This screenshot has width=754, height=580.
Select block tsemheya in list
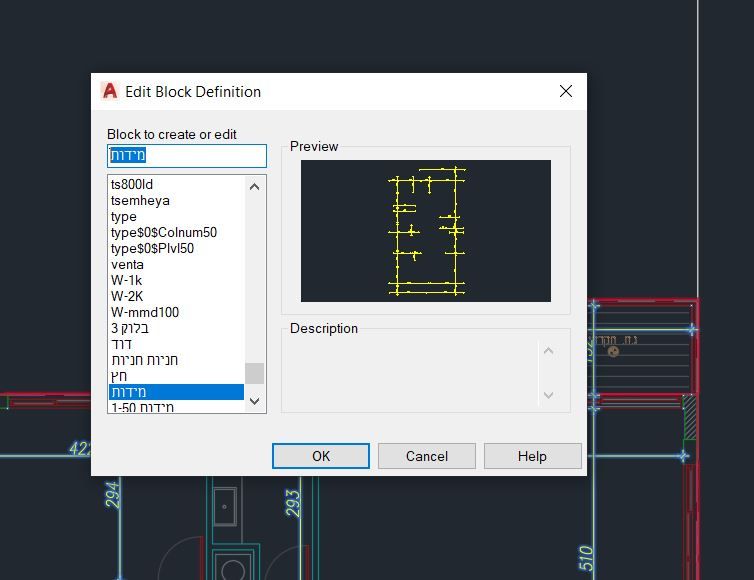pyautogui.click(x=176, y=200)
